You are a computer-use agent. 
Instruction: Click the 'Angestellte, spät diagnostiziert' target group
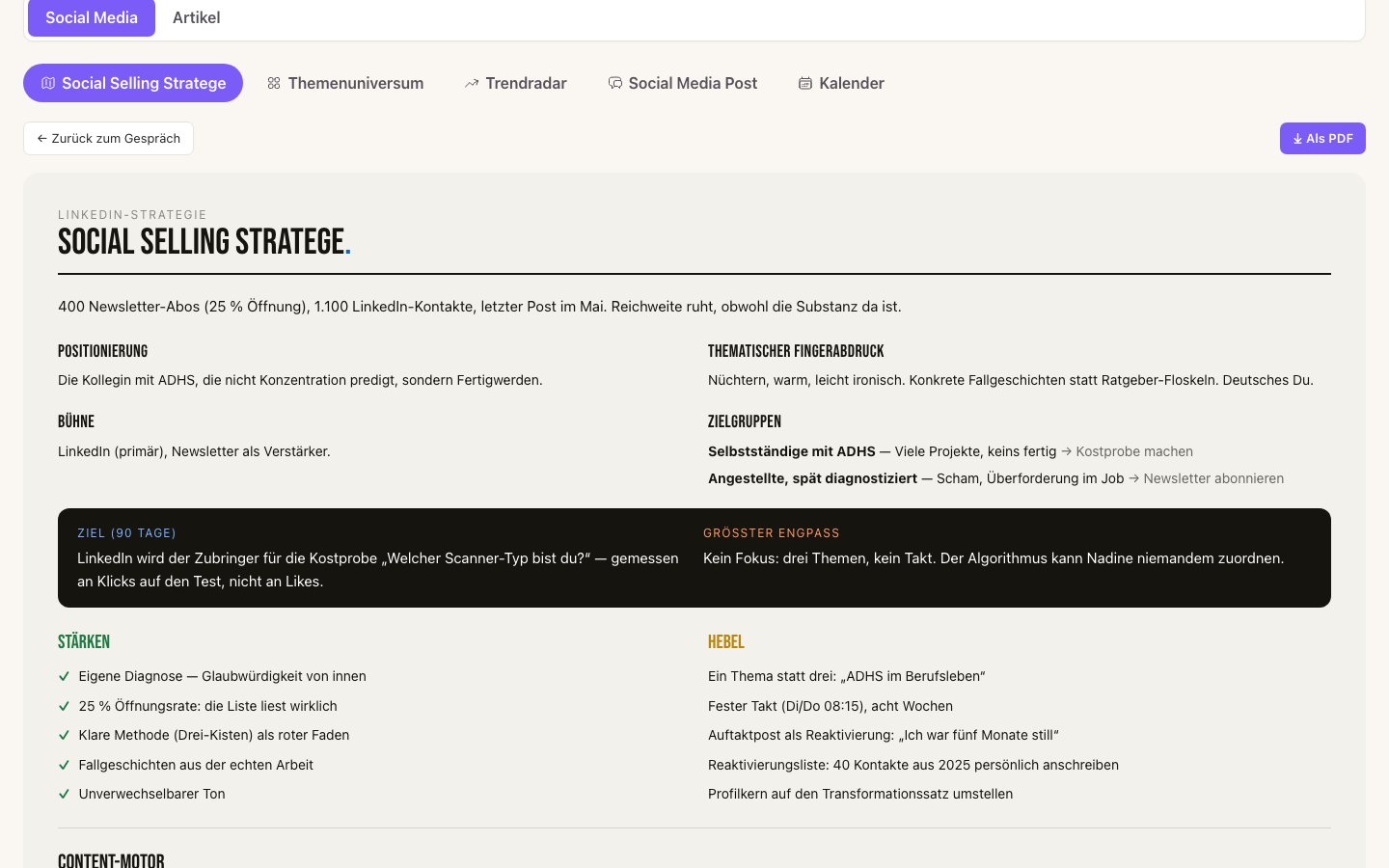(812, 478)
